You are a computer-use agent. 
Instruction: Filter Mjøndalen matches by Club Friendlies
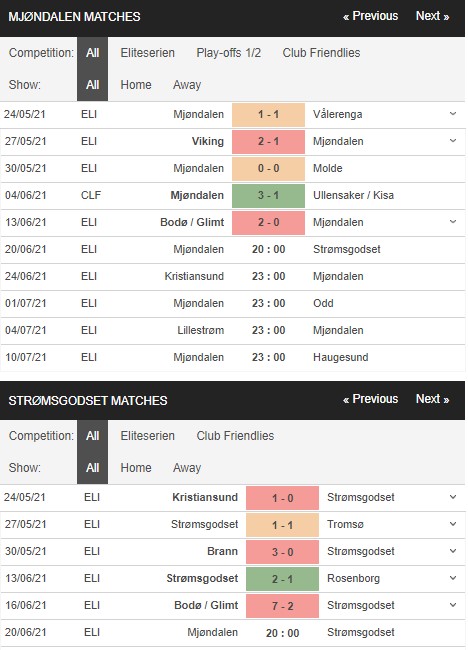point(321,53)
